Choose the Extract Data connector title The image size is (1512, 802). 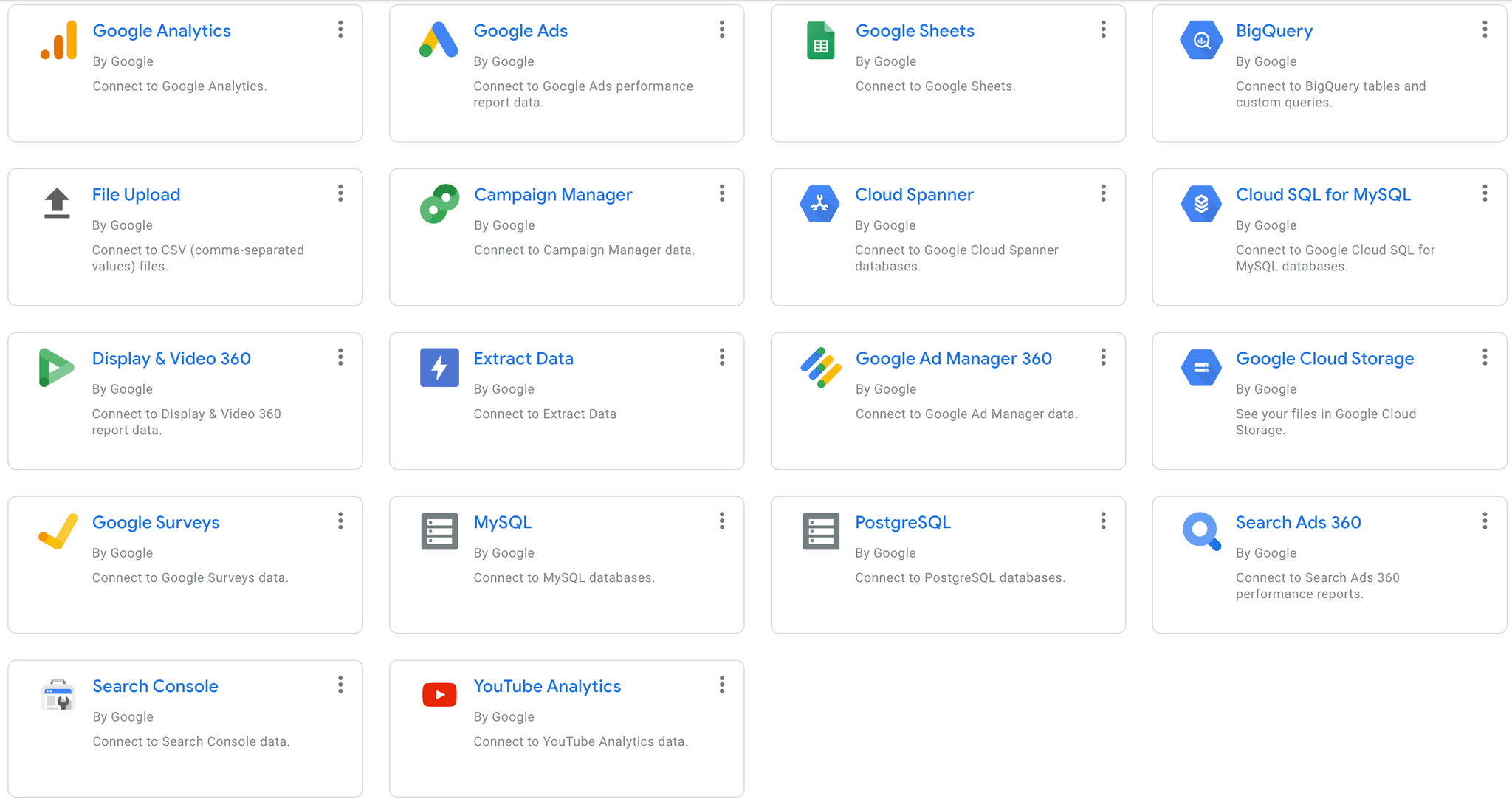523,359
